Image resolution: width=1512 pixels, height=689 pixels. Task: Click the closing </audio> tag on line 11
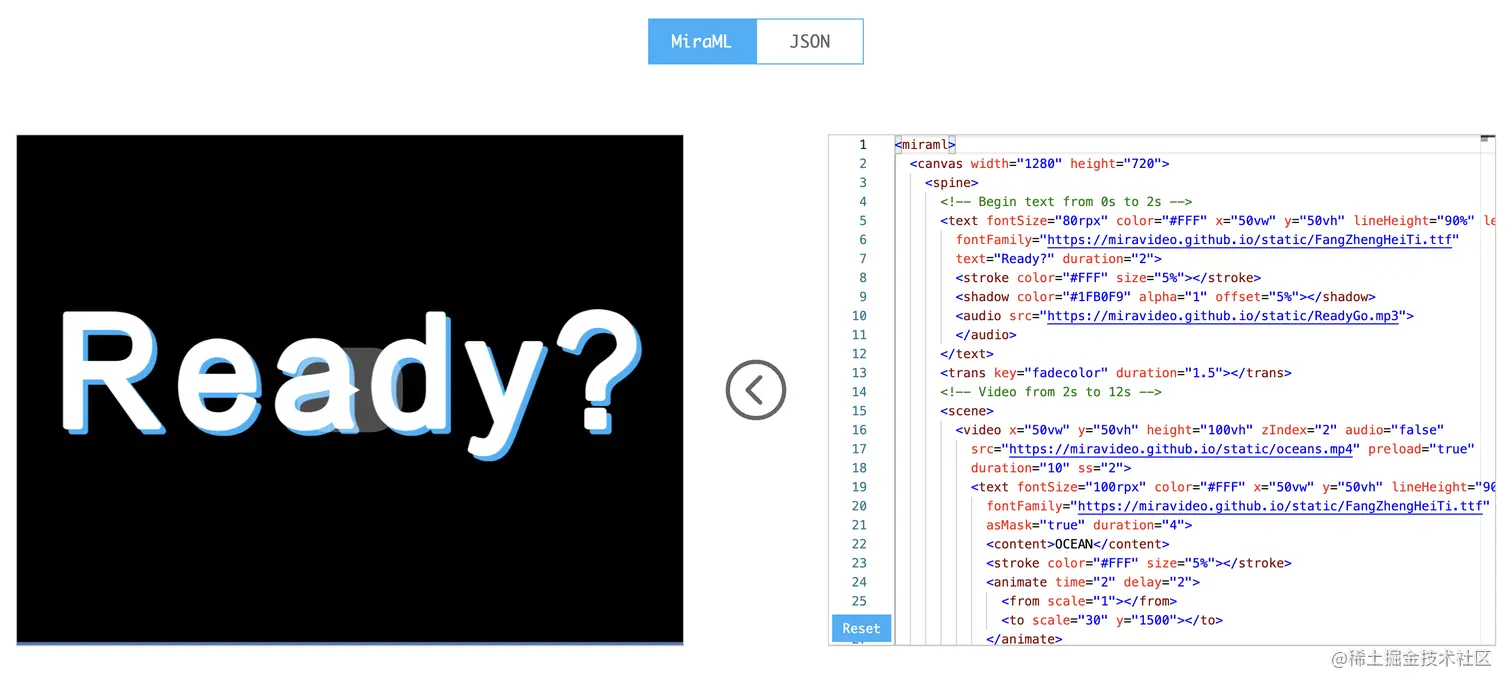click(986, 335)
